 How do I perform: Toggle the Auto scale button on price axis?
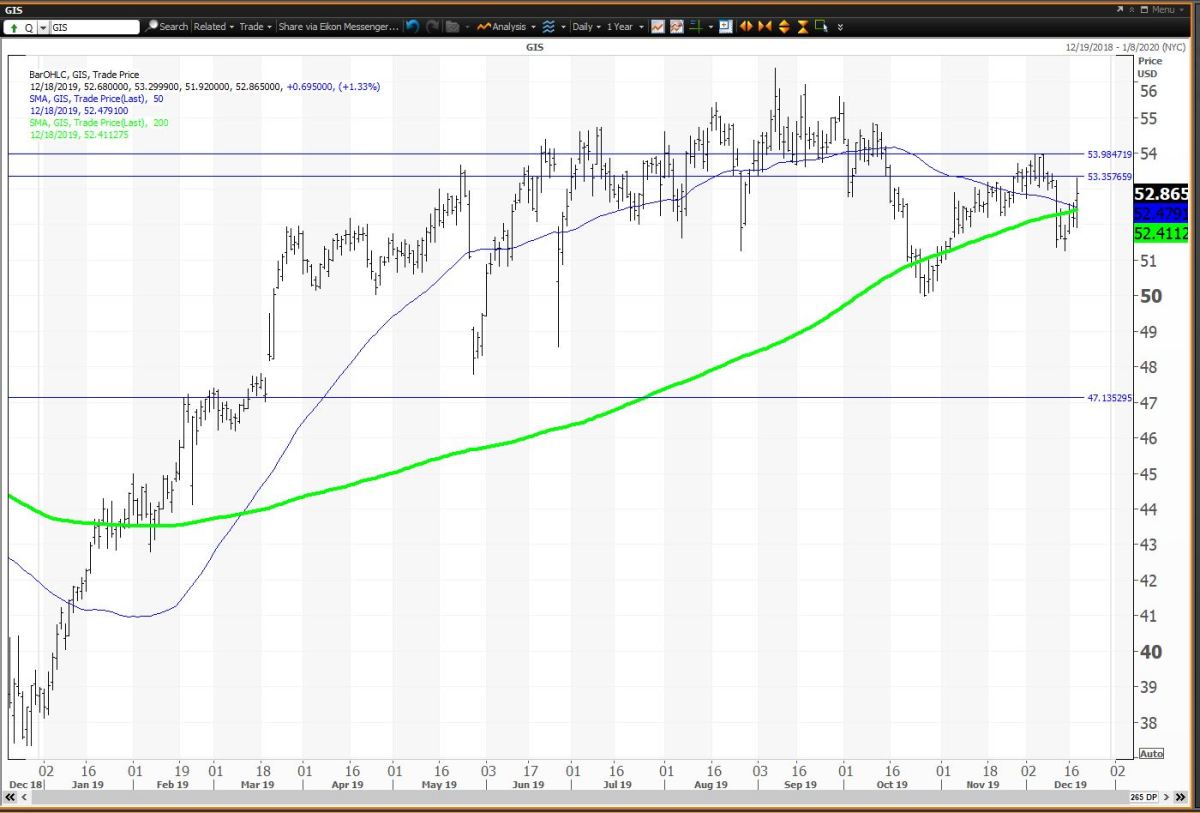point(1150,753)
